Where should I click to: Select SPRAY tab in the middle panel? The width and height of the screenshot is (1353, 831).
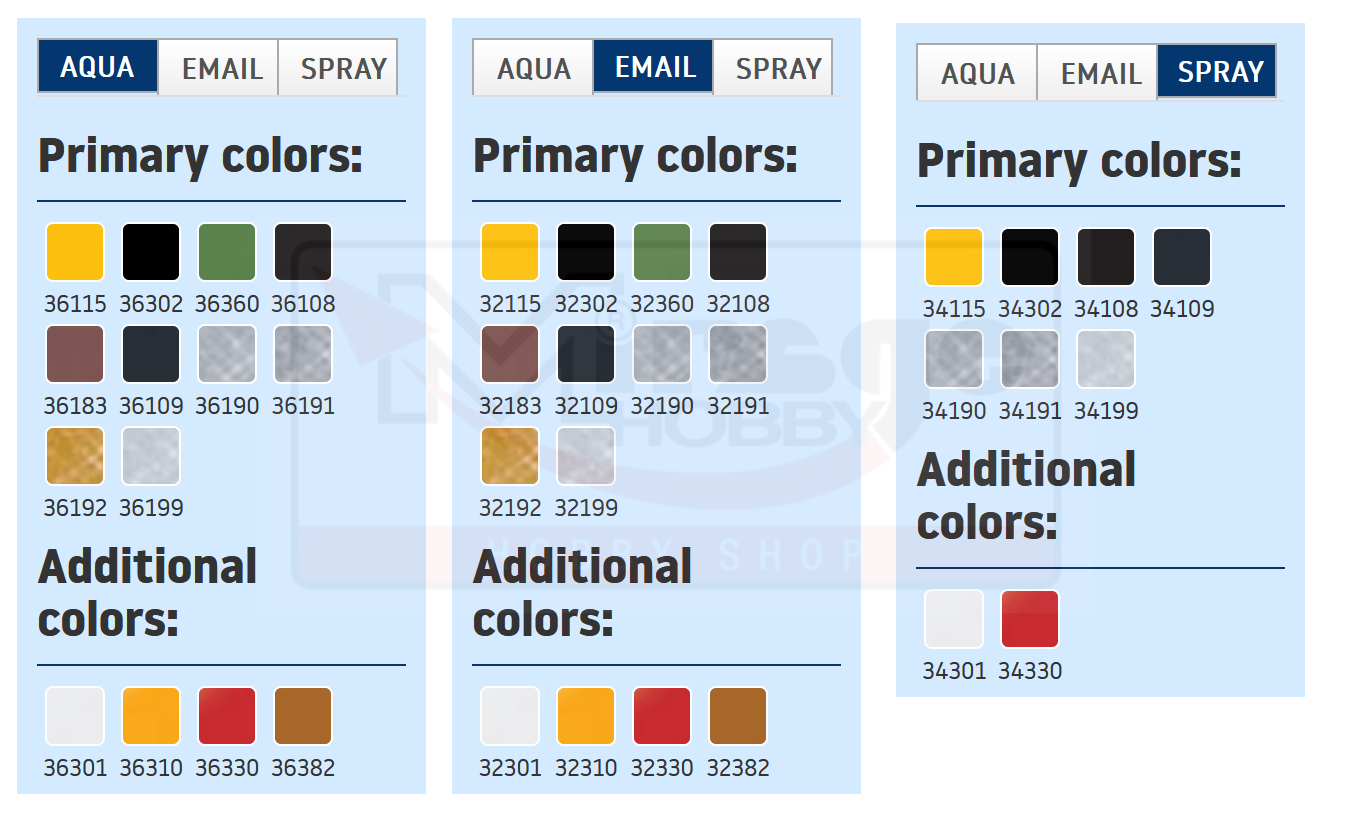(x=777, y=69)
